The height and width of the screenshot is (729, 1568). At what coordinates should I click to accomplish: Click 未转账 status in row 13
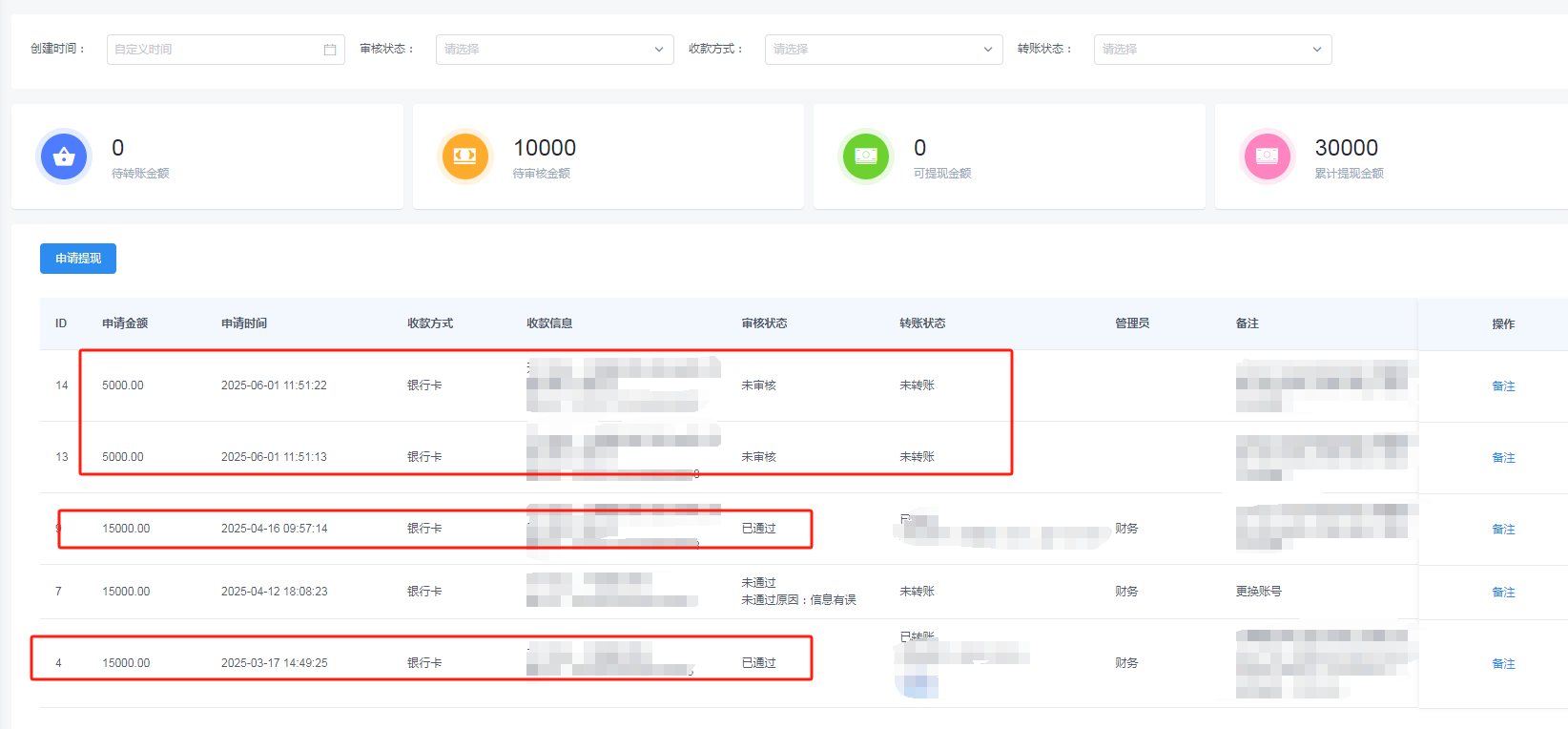917,457
